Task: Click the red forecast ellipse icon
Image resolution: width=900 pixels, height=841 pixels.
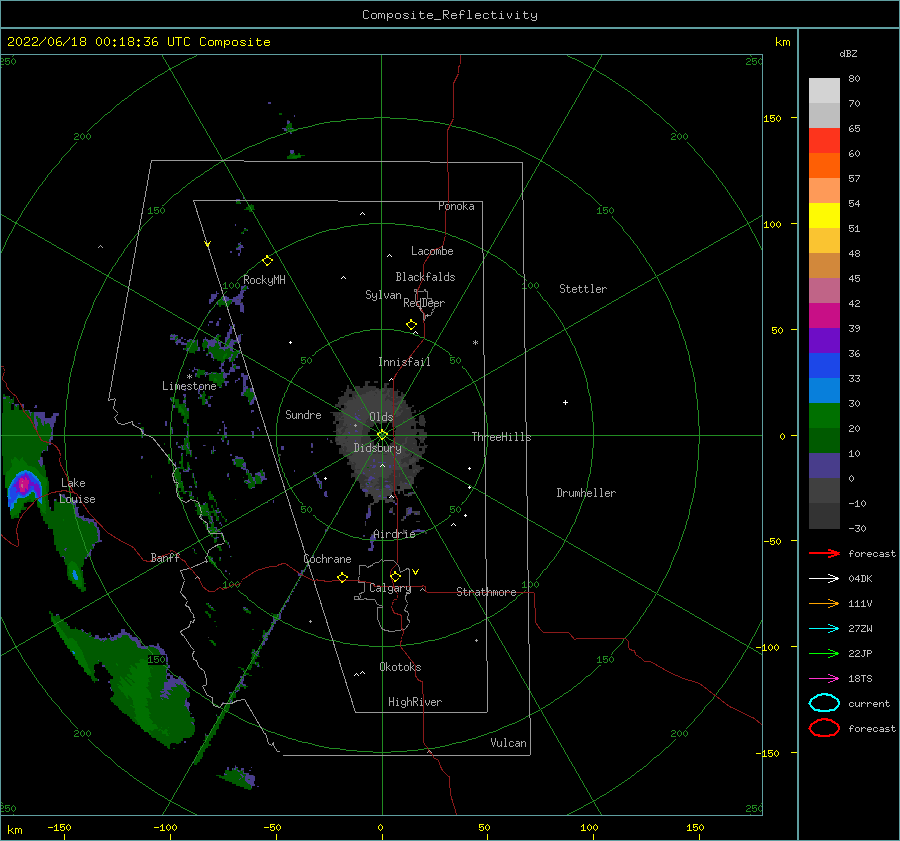Action: tap(824, 728)
